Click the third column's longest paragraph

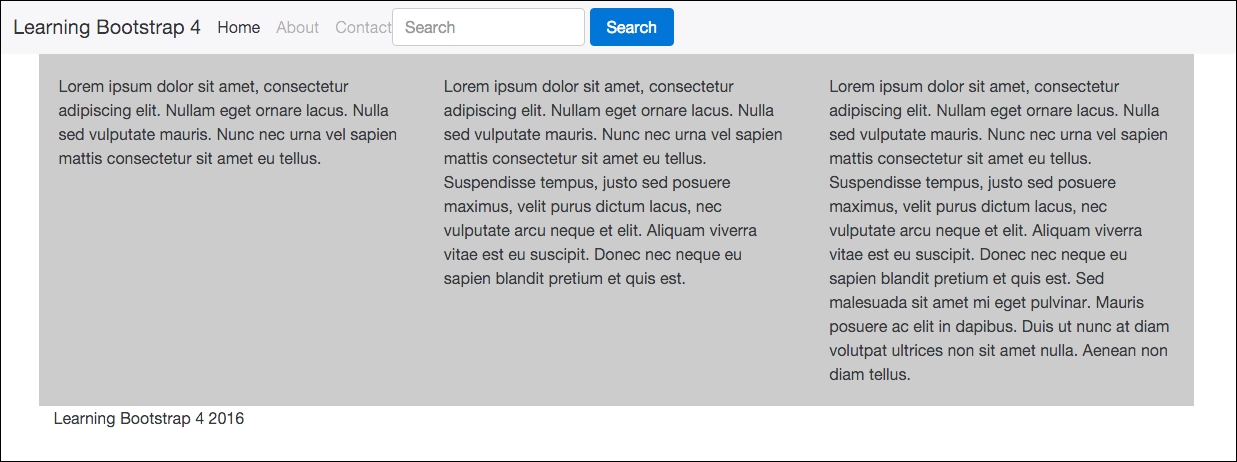pyautogui.click(x=998, y=230)
